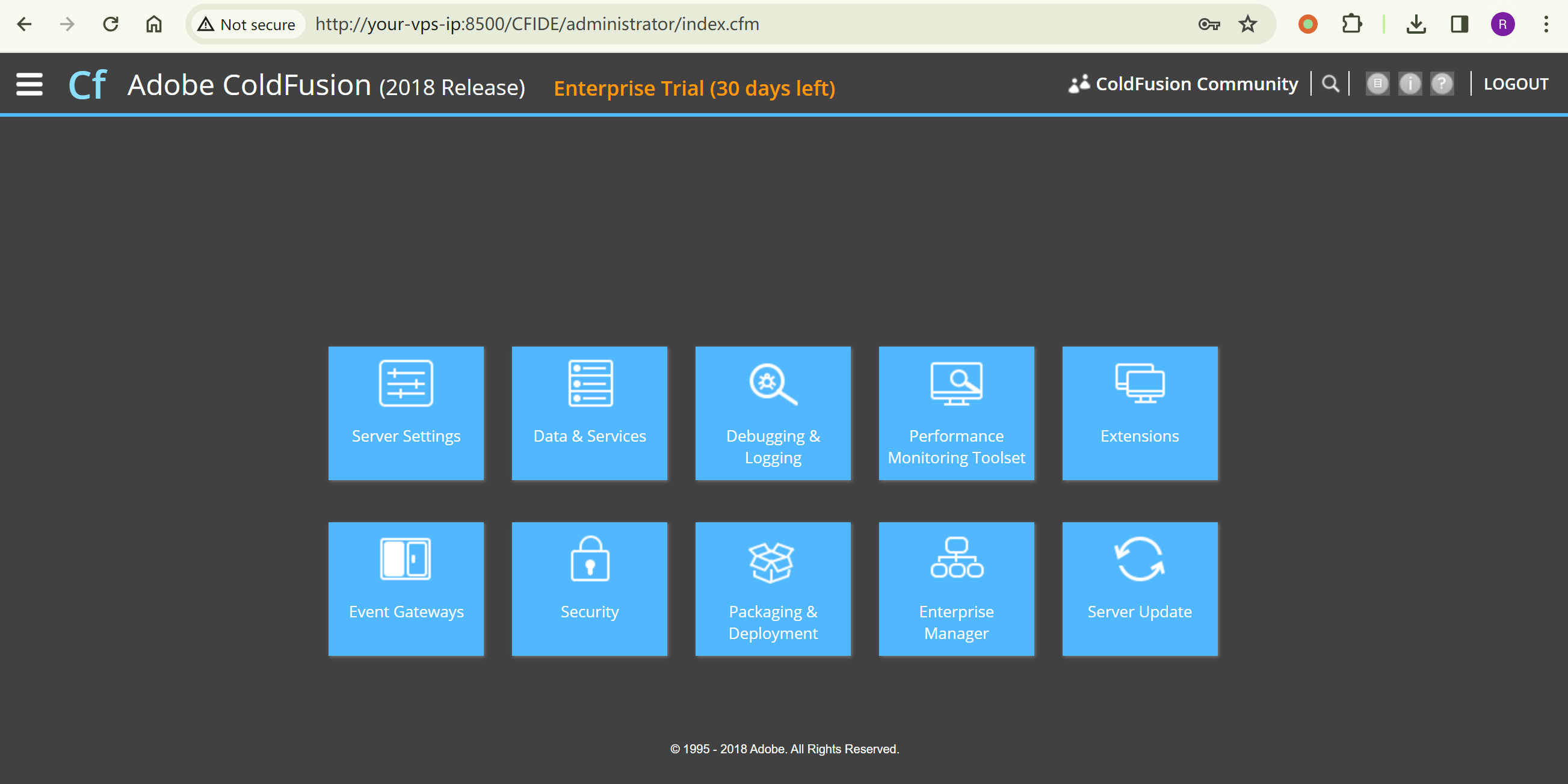1568x784 pixels.
Task: Click the browser address bar URL
Action: 537,24
